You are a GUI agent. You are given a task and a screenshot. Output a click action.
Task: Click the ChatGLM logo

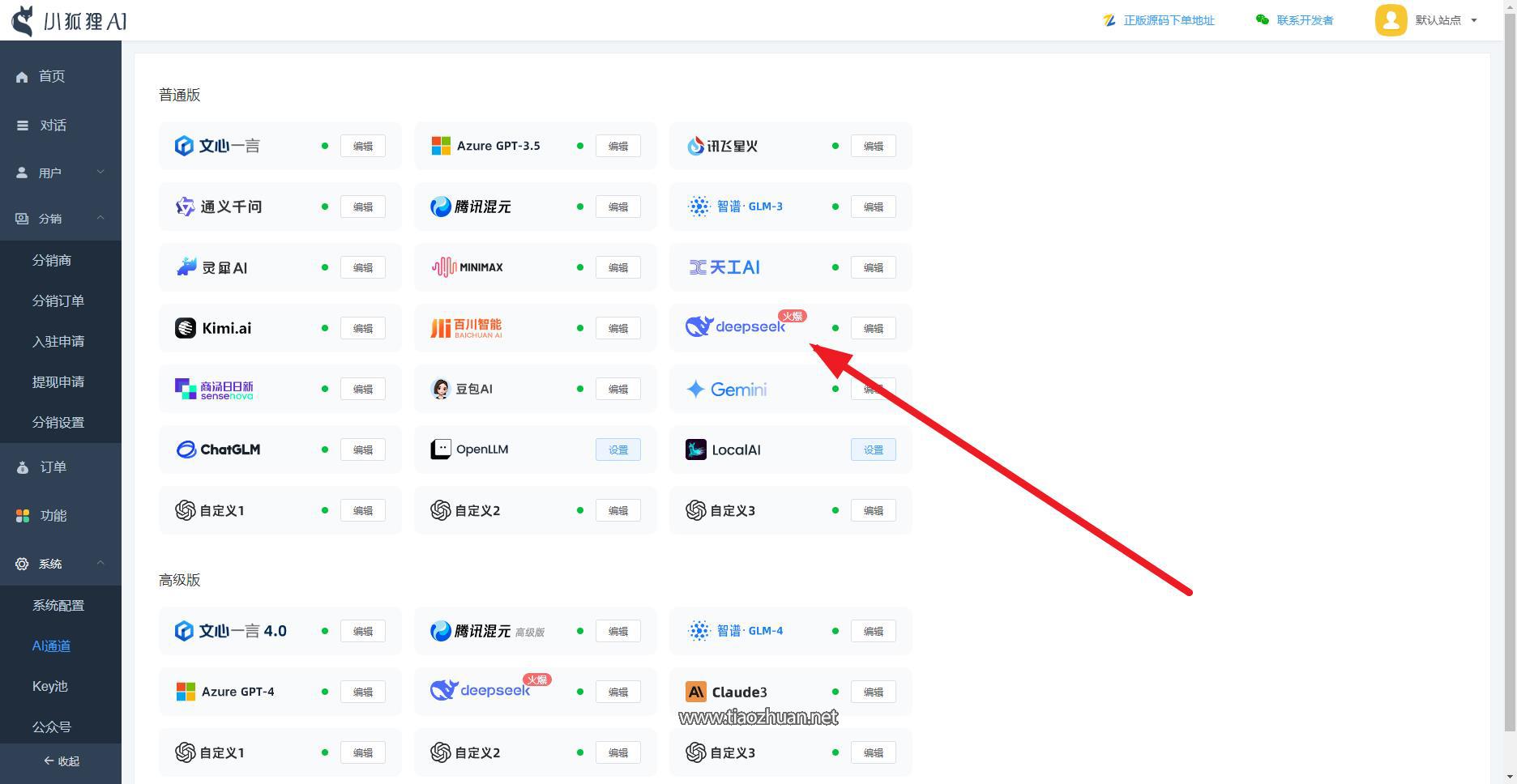(218, 450)
